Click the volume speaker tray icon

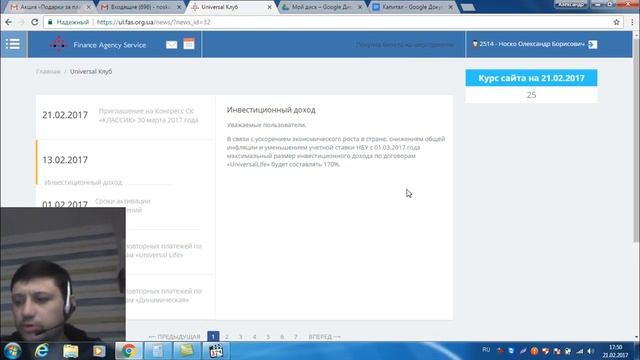point(591,351)
